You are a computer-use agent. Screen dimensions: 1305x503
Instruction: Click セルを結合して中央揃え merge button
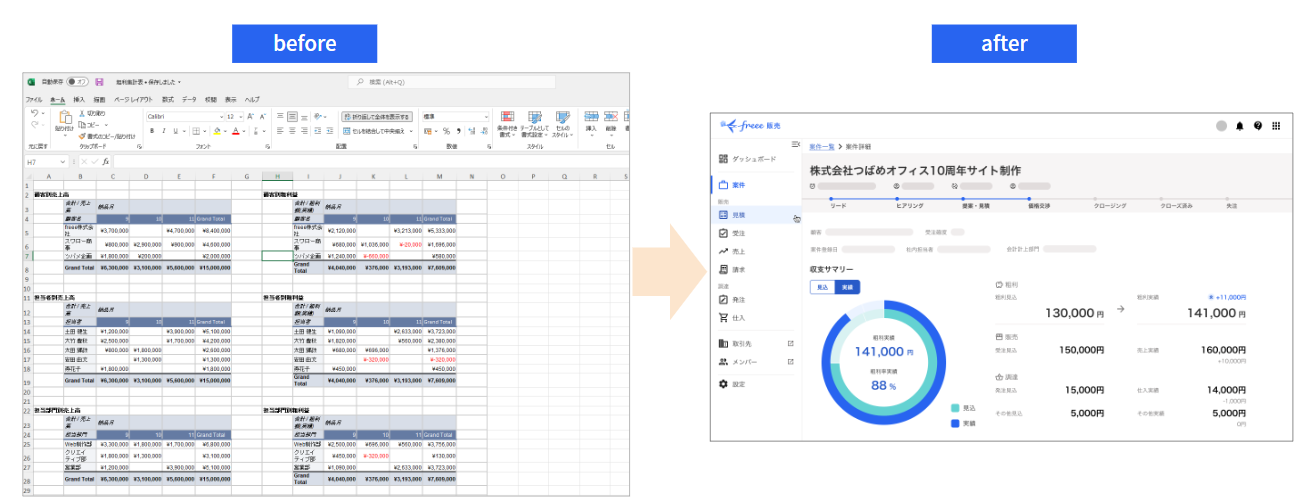coord(374,131)
